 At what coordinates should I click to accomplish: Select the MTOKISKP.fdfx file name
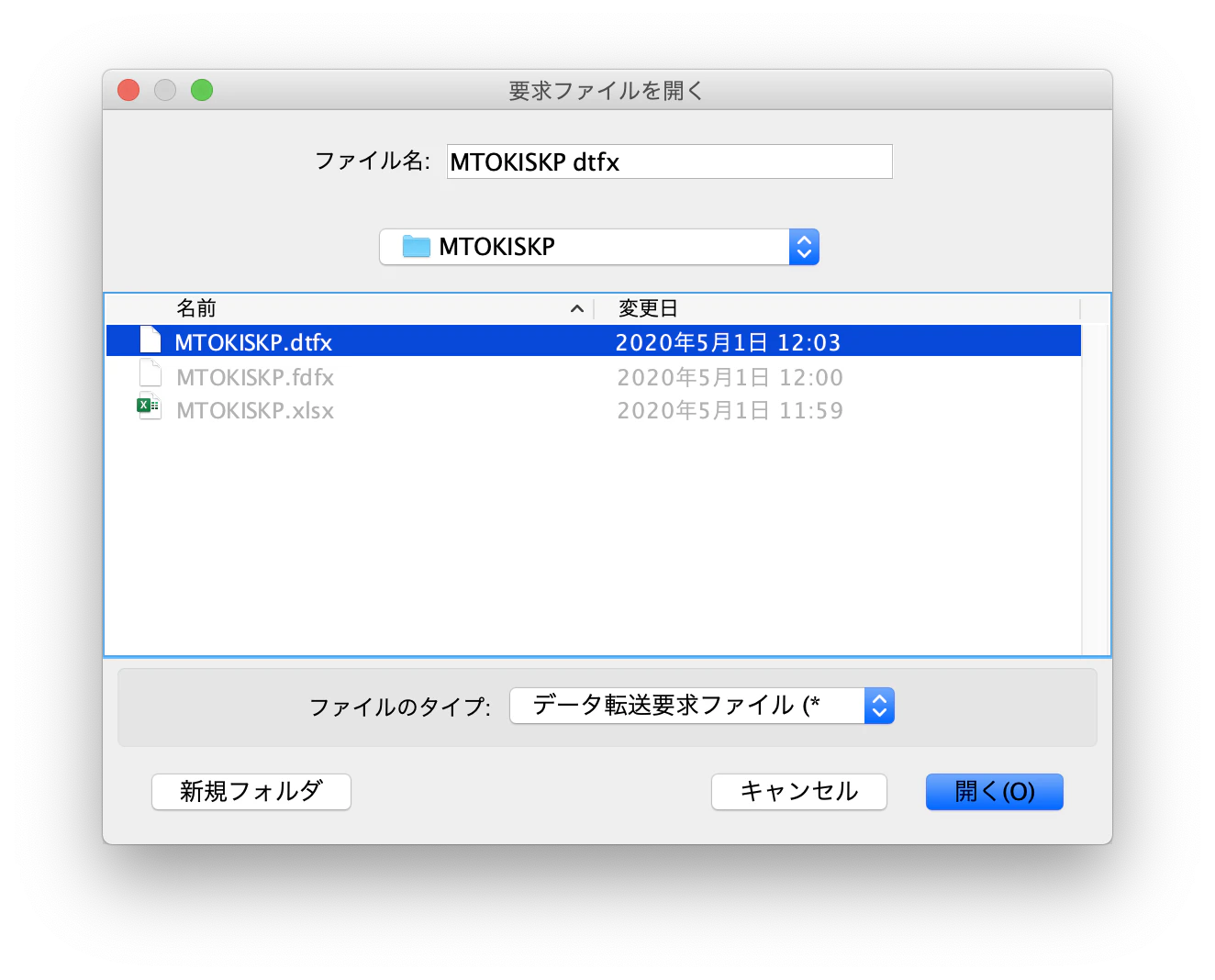coord(255,377)
